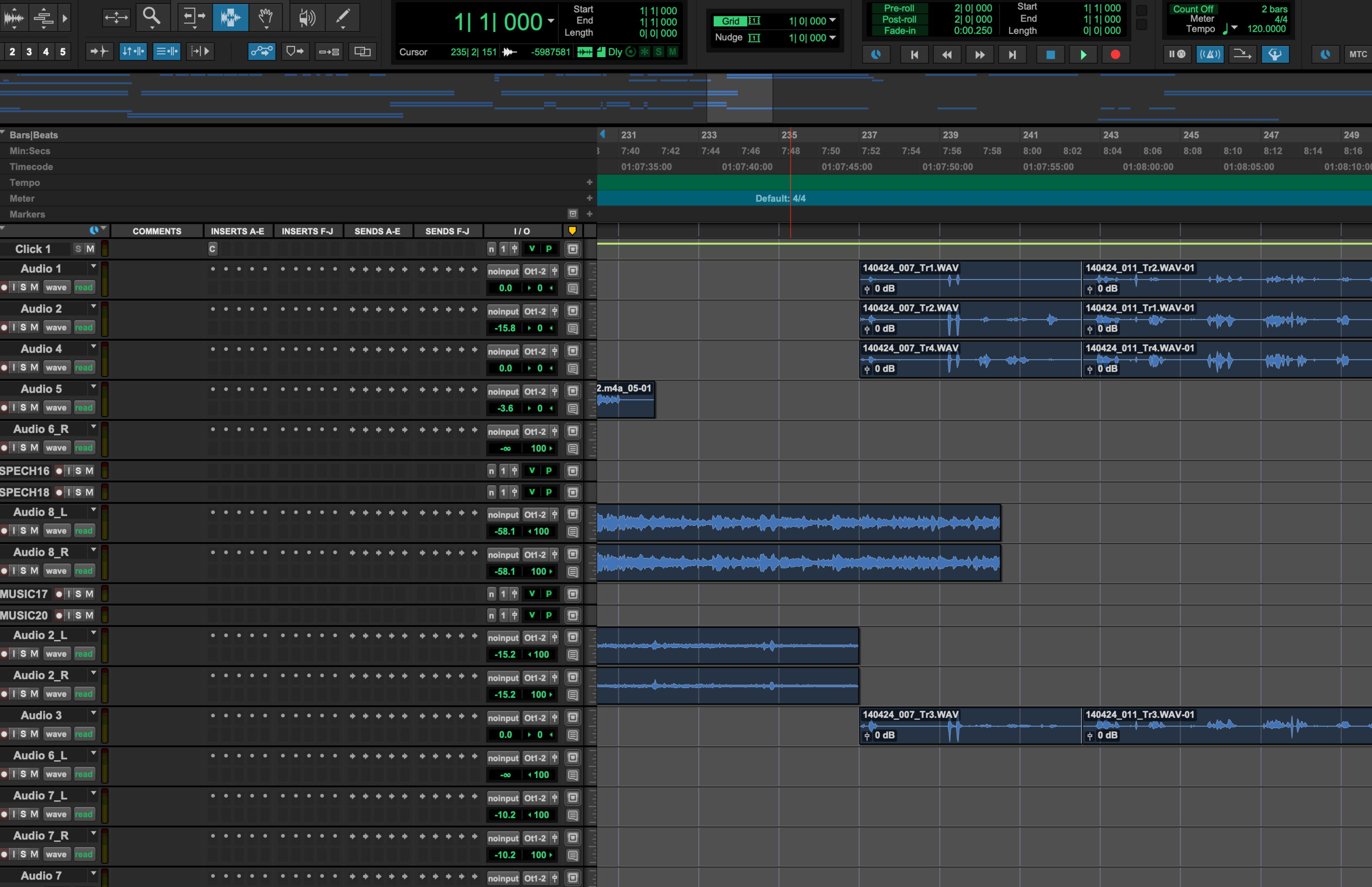1372x887 pixels.
Task: Solo the Audio 1 track
Action: [23, 287]
